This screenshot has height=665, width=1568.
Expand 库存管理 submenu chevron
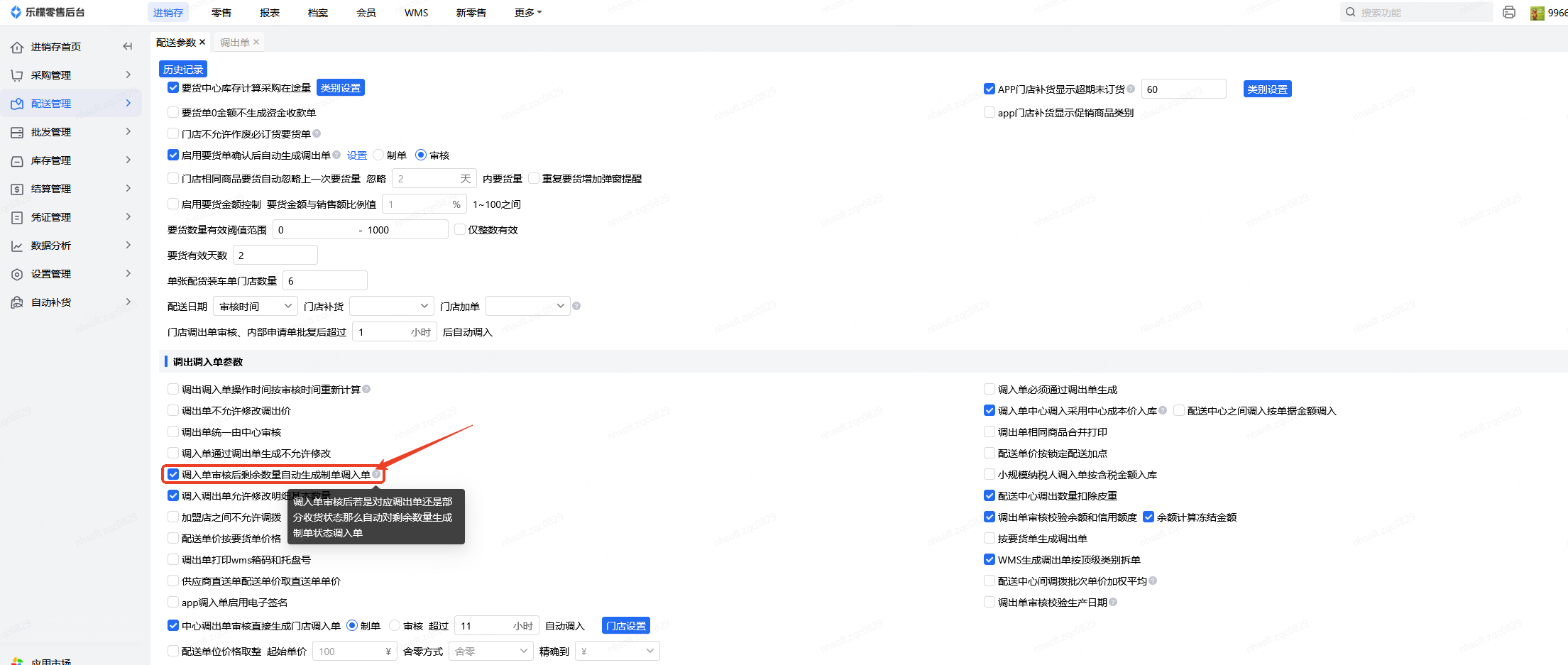(128, 160)
